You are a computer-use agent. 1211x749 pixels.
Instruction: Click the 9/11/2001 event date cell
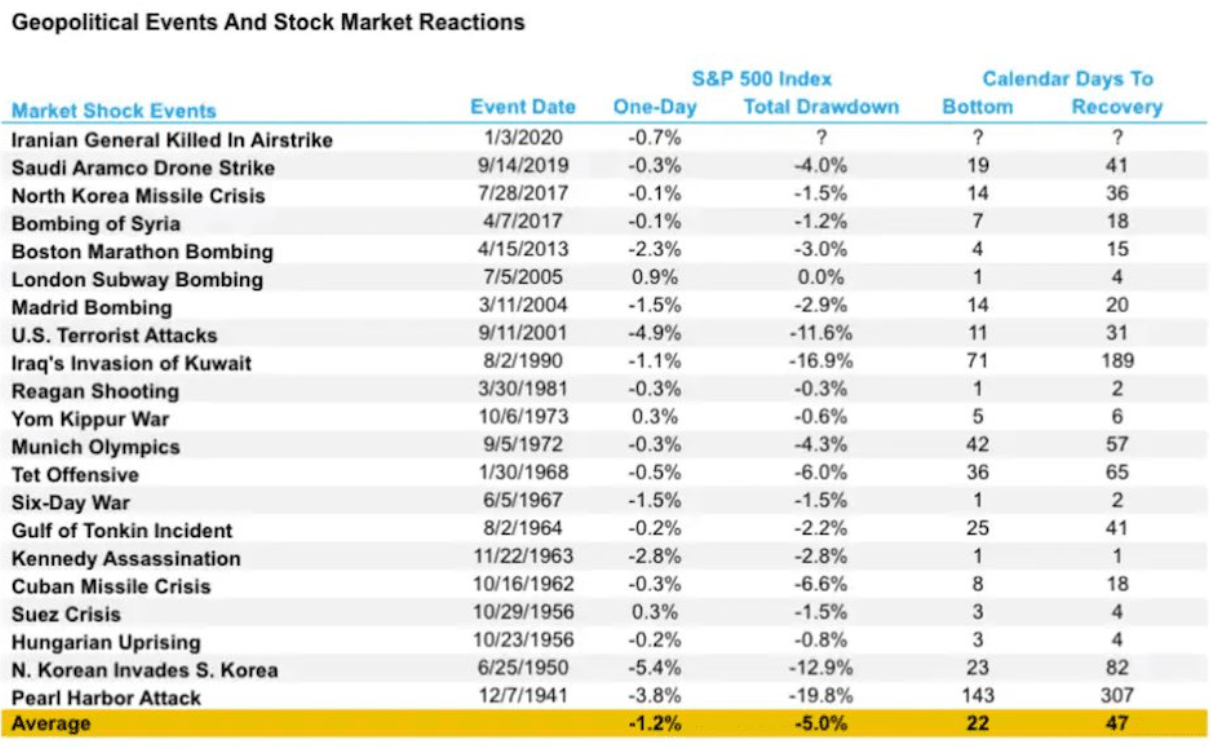(x=521, y=334)
